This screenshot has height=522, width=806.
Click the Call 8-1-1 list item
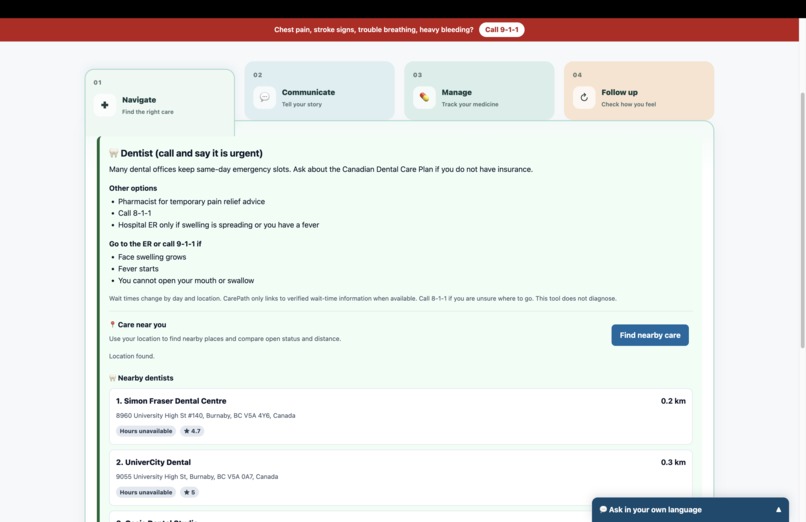coord(135,213)
